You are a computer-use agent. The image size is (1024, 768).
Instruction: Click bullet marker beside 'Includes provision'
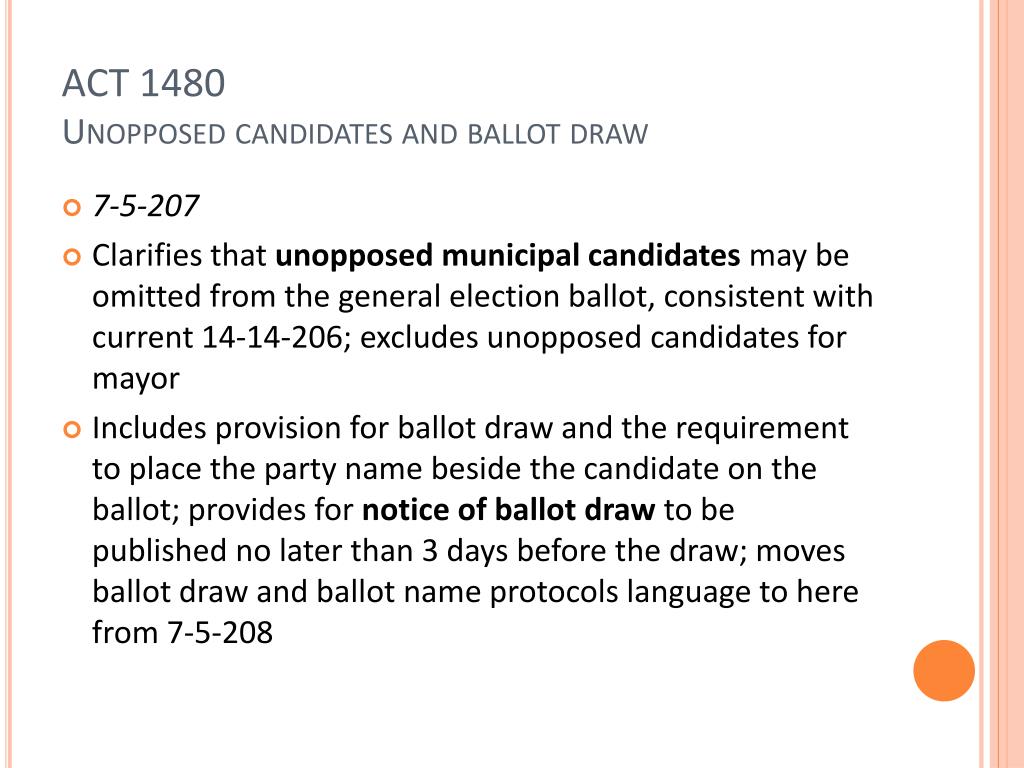pyautogui.click(x=72, y=430)
